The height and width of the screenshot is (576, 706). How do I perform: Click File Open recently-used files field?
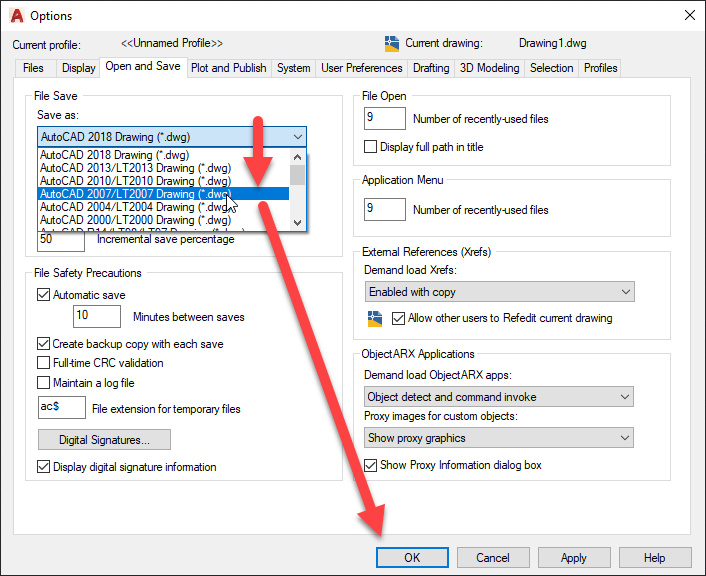click(385, 118)
